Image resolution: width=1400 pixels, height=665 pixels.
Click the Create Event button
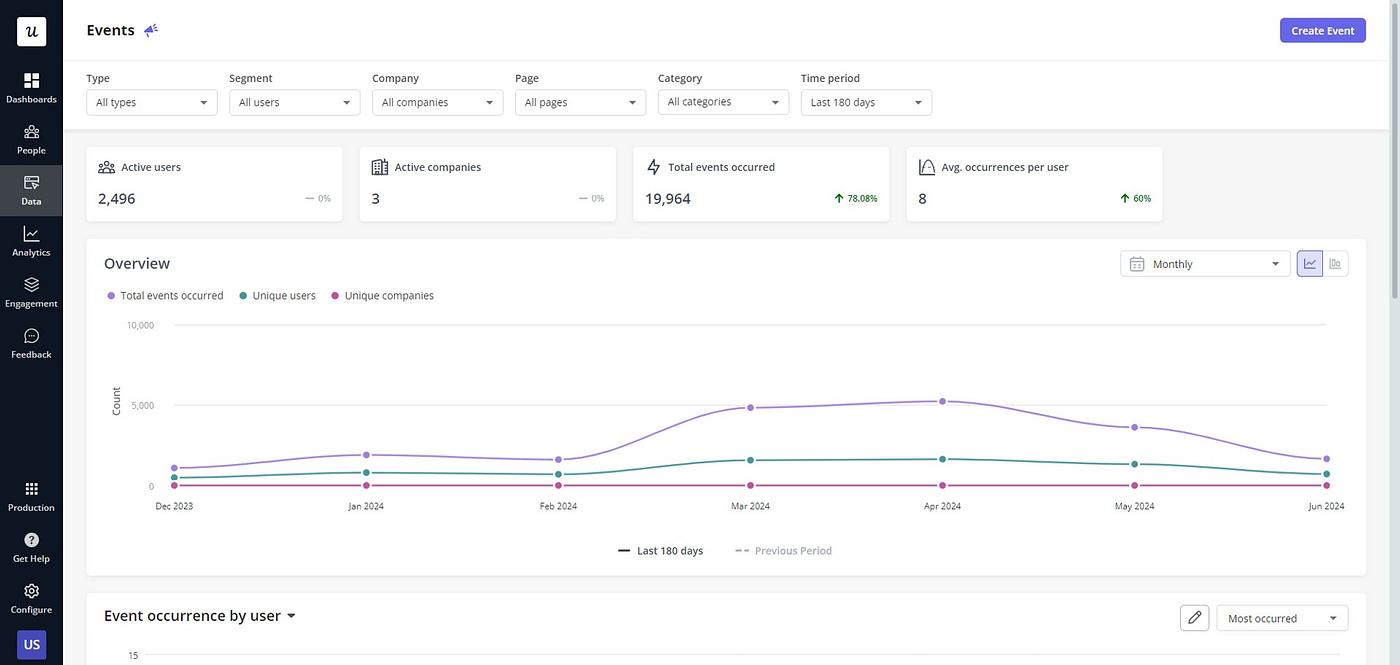point(1322,31)
